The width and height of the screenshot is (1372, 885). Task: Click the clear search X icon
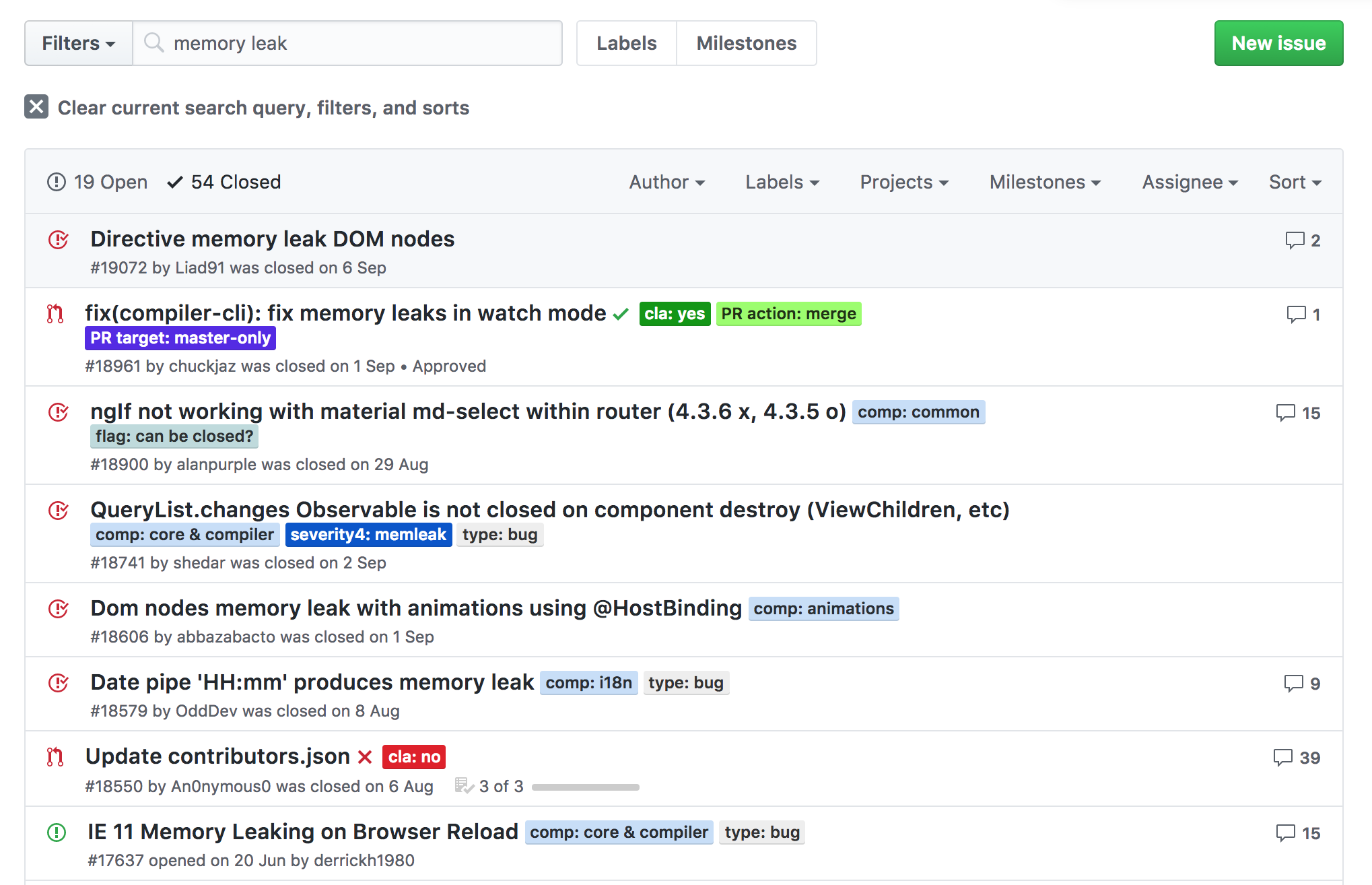point(36,107)
